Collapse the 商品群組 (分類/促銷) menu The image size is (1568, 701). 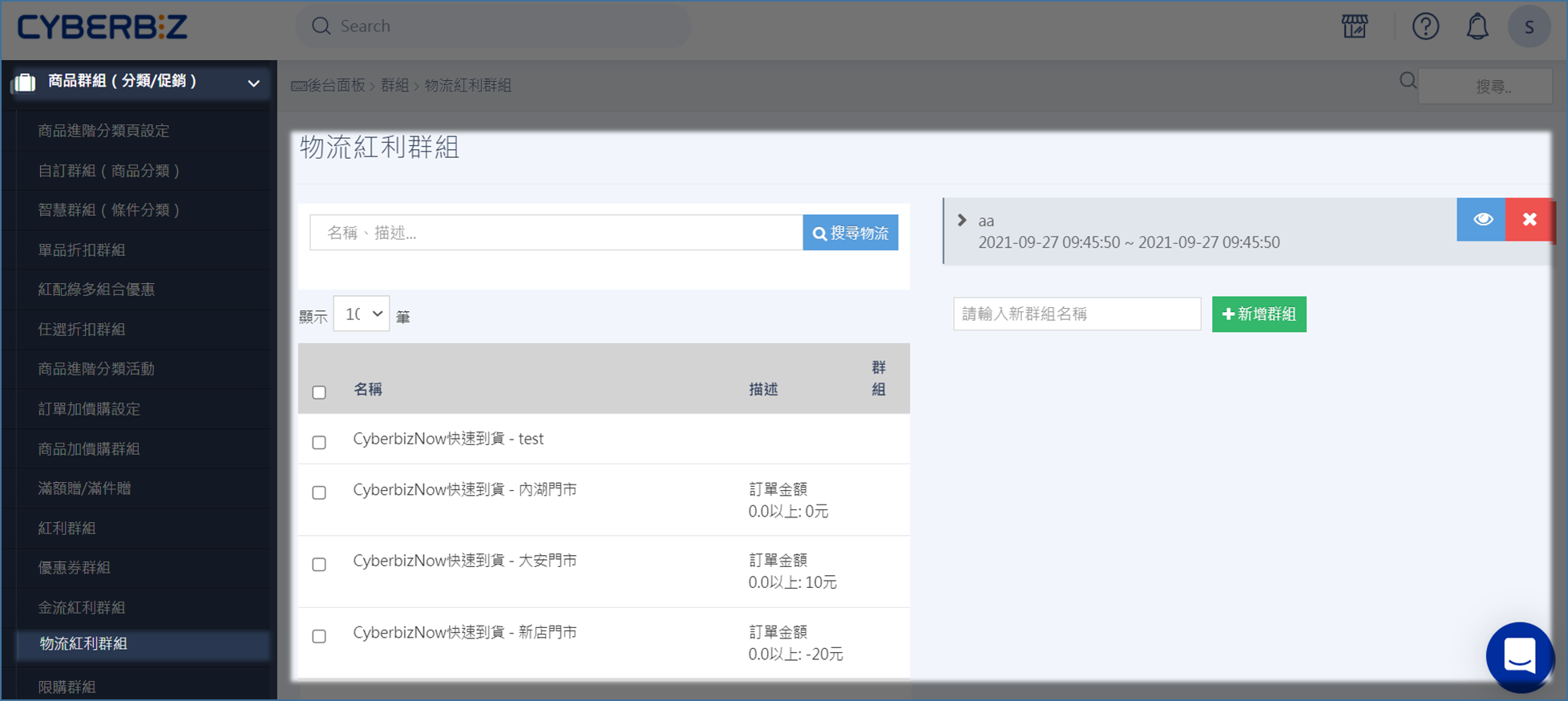[253, 83]
